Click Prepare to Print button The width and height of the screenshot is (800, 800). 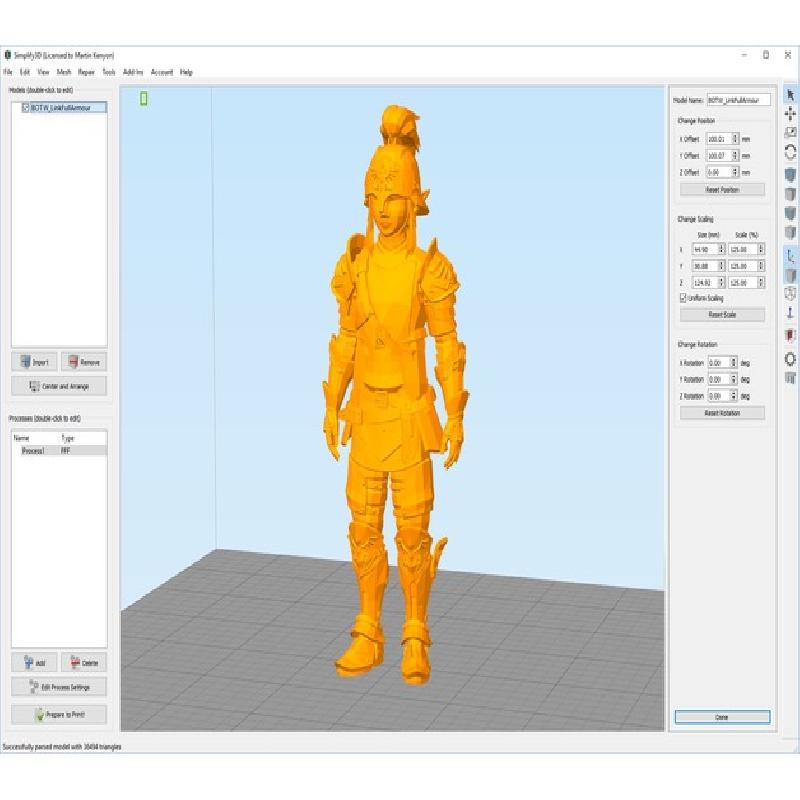(x=59, y=715)
